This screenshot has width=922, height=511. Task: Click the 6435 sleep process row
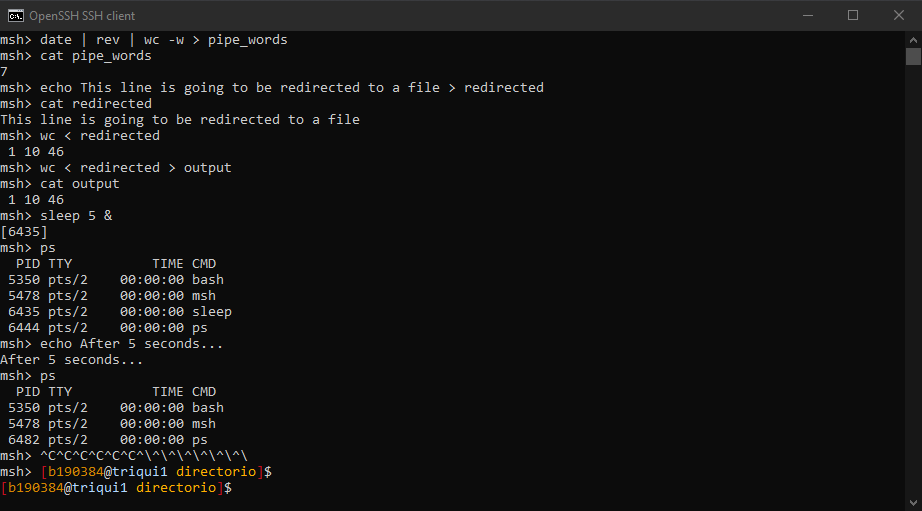120,312
